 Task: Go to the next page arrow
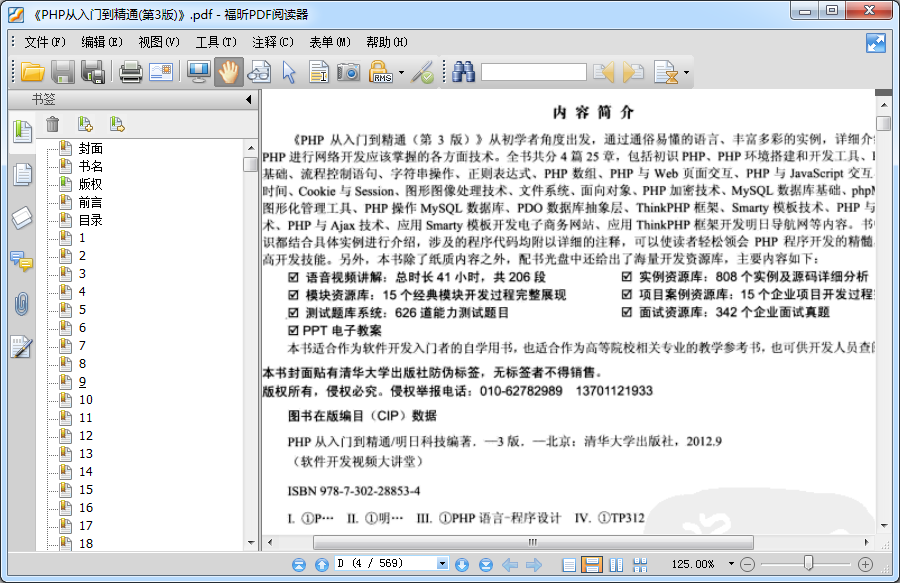tap(462, 565)
